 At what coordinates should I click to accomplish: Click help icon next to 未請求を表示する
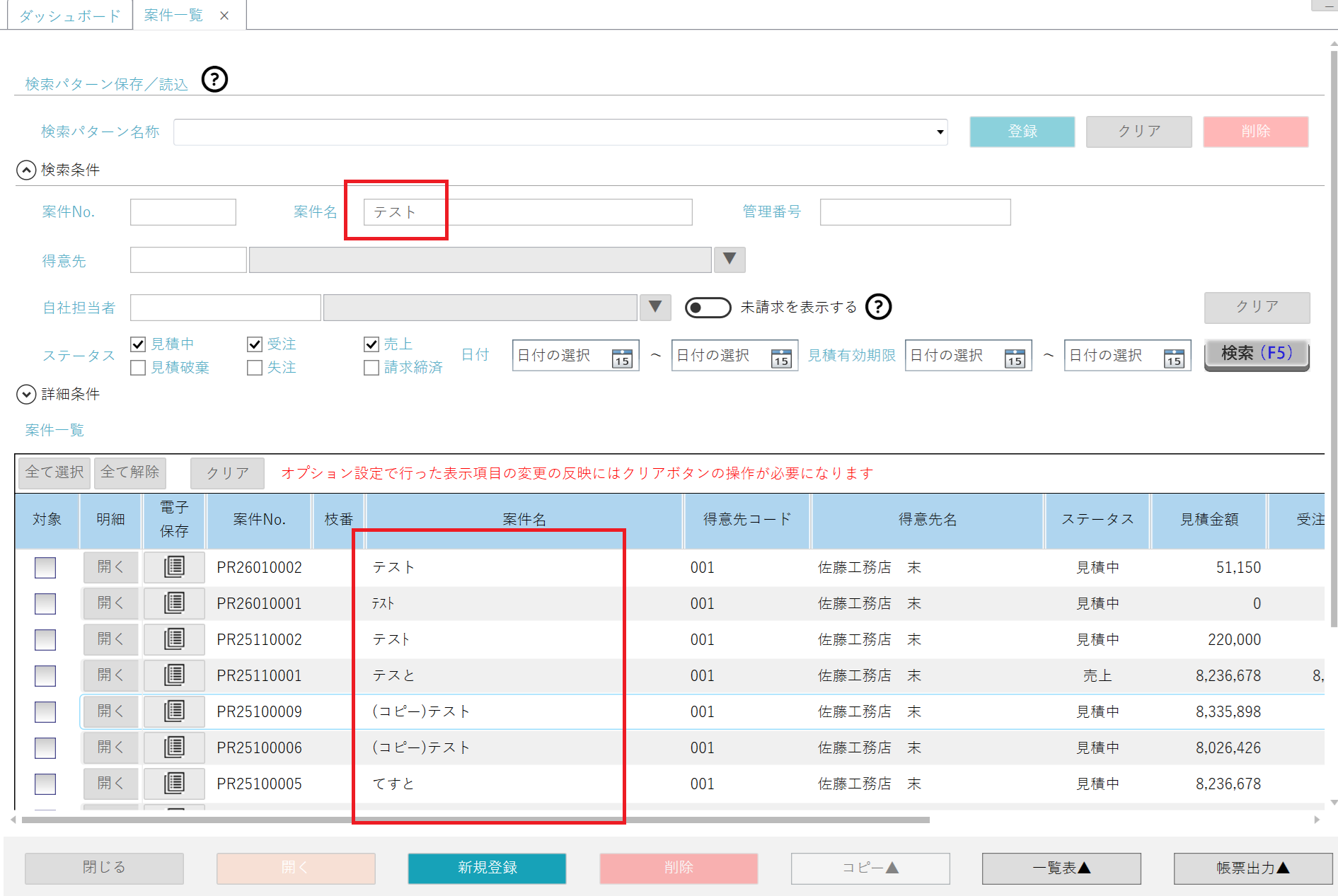[x=878, y=307]
